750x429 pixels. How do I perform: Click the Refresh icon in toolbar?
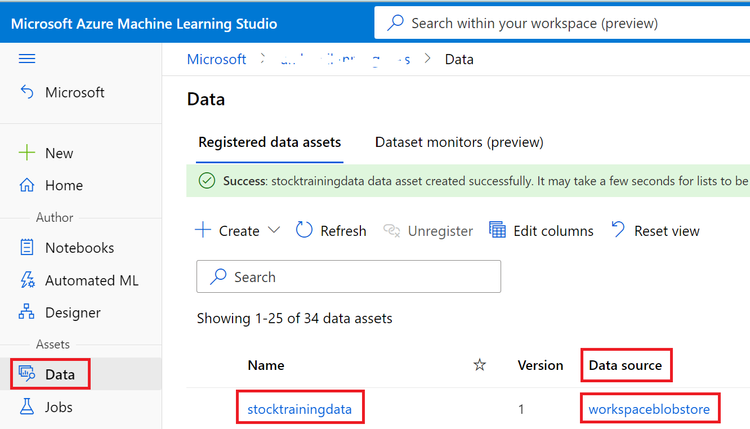(x=305, y=231)
